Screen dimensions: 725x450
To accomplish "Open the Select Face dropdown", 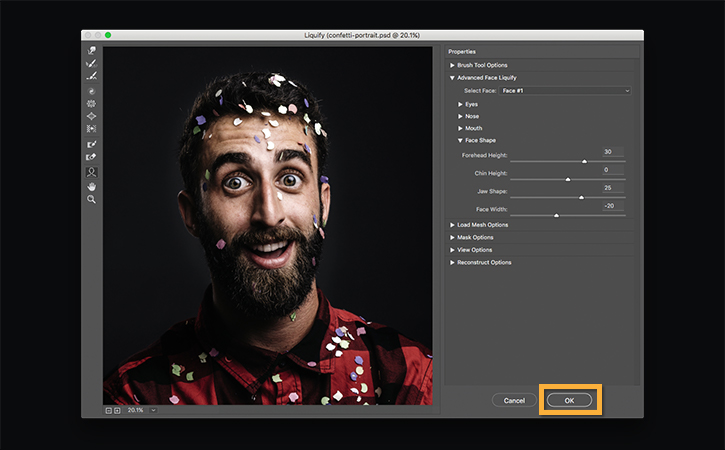I will click(x=565, y=90).
